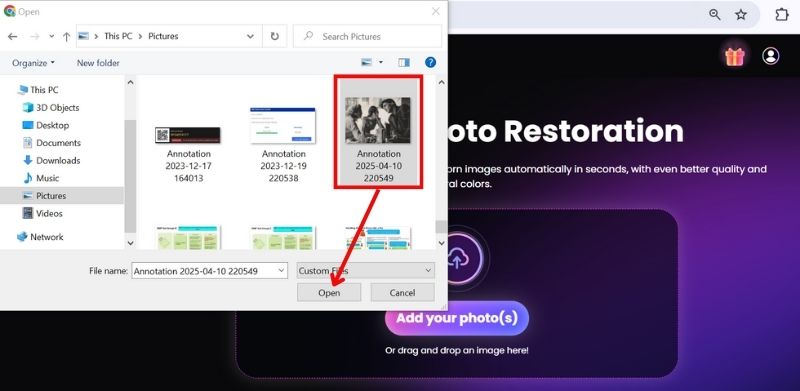Click the Back arrow in the Open dialog
Image resolution: width=800 pixels, height=391 pixels.
tap(13, 36)
